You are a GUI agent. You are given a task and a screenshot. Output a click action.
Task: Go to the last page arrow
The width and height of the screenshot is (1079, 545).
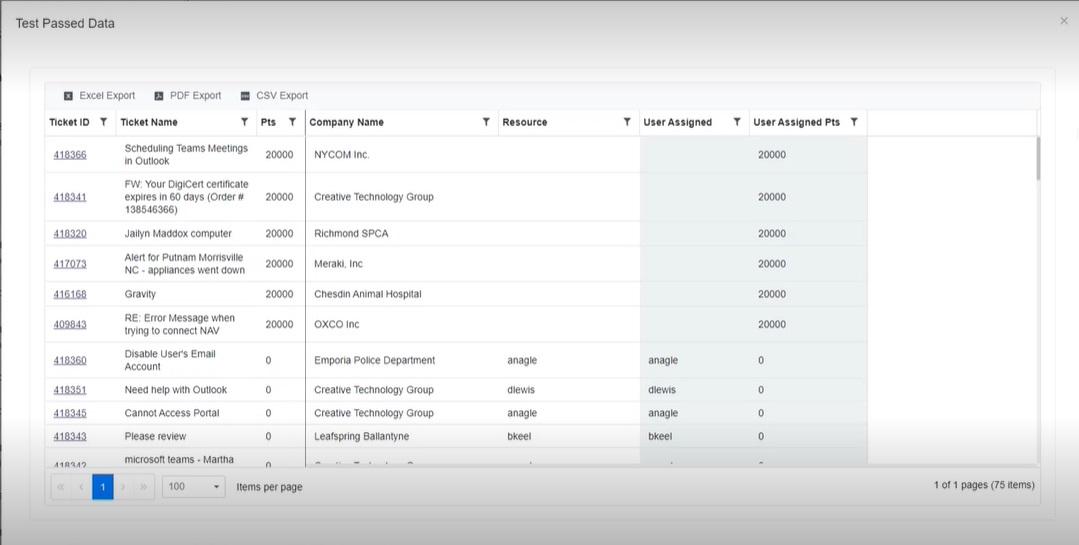144,487
